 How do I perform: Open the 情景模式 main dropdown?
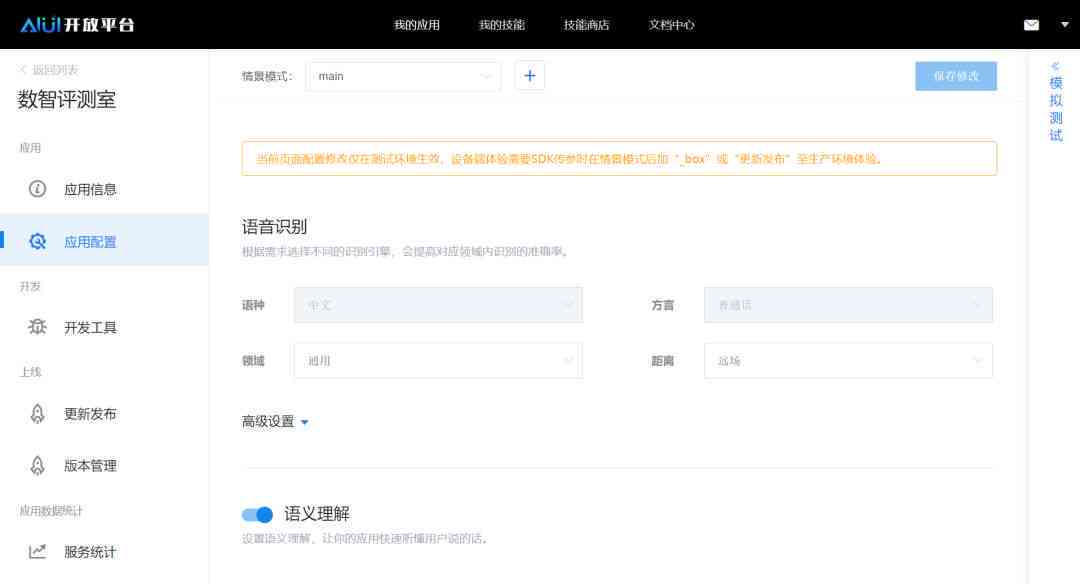[x=403, y=76]
